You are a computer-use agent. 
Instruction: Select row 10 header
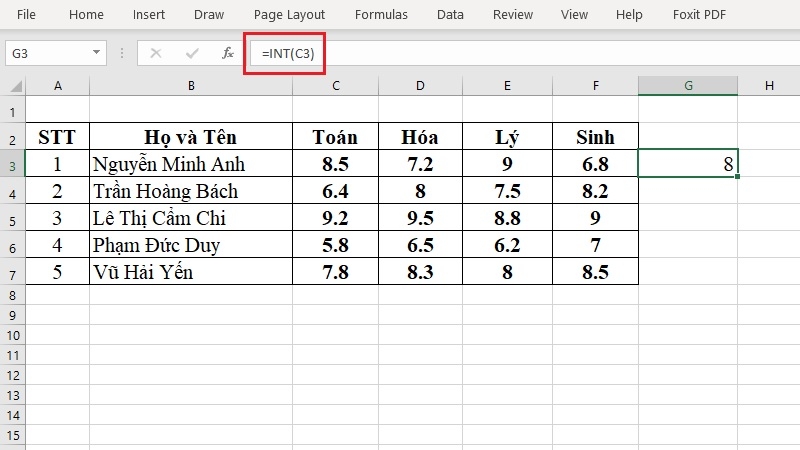[13, 335]
